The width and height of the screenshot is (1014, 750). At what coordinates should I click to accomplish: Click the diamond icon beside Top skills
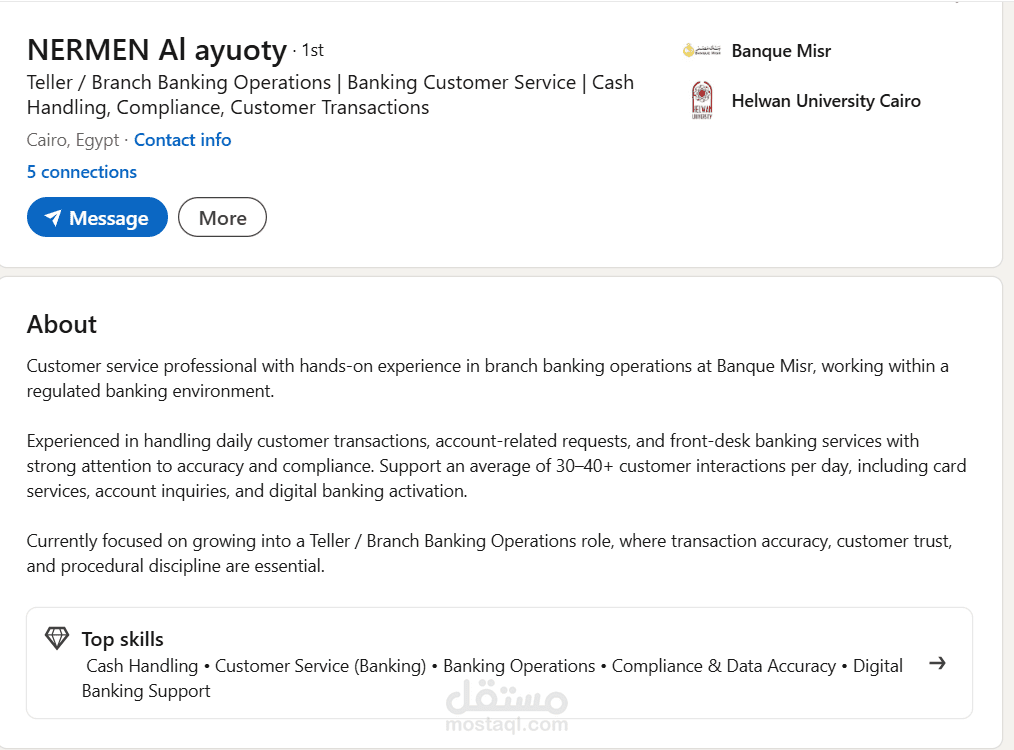[x=57, y=638]
